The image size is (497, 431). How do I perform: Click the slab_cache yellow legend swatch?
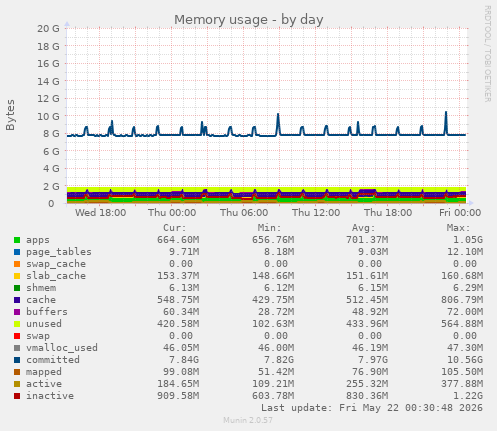pyautogui.click(x=17, y=276)
